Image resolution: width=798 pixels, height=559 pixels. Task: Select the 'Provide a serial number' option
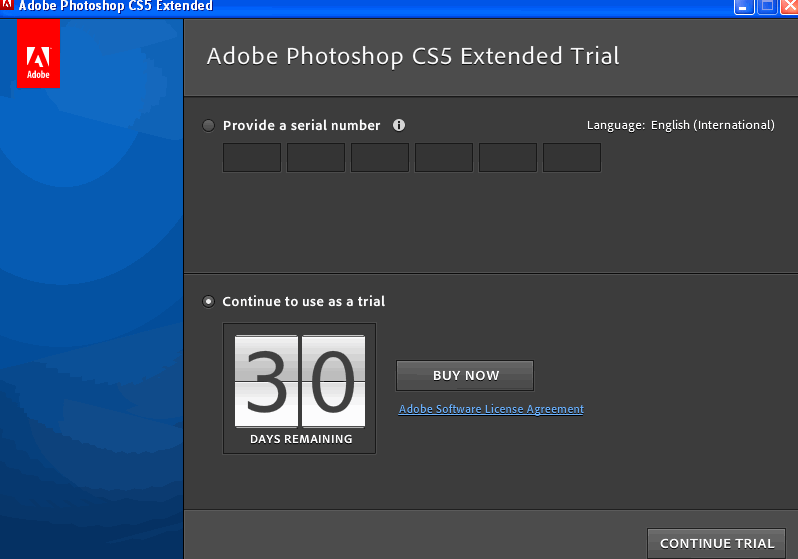click(x=208, y=126)
